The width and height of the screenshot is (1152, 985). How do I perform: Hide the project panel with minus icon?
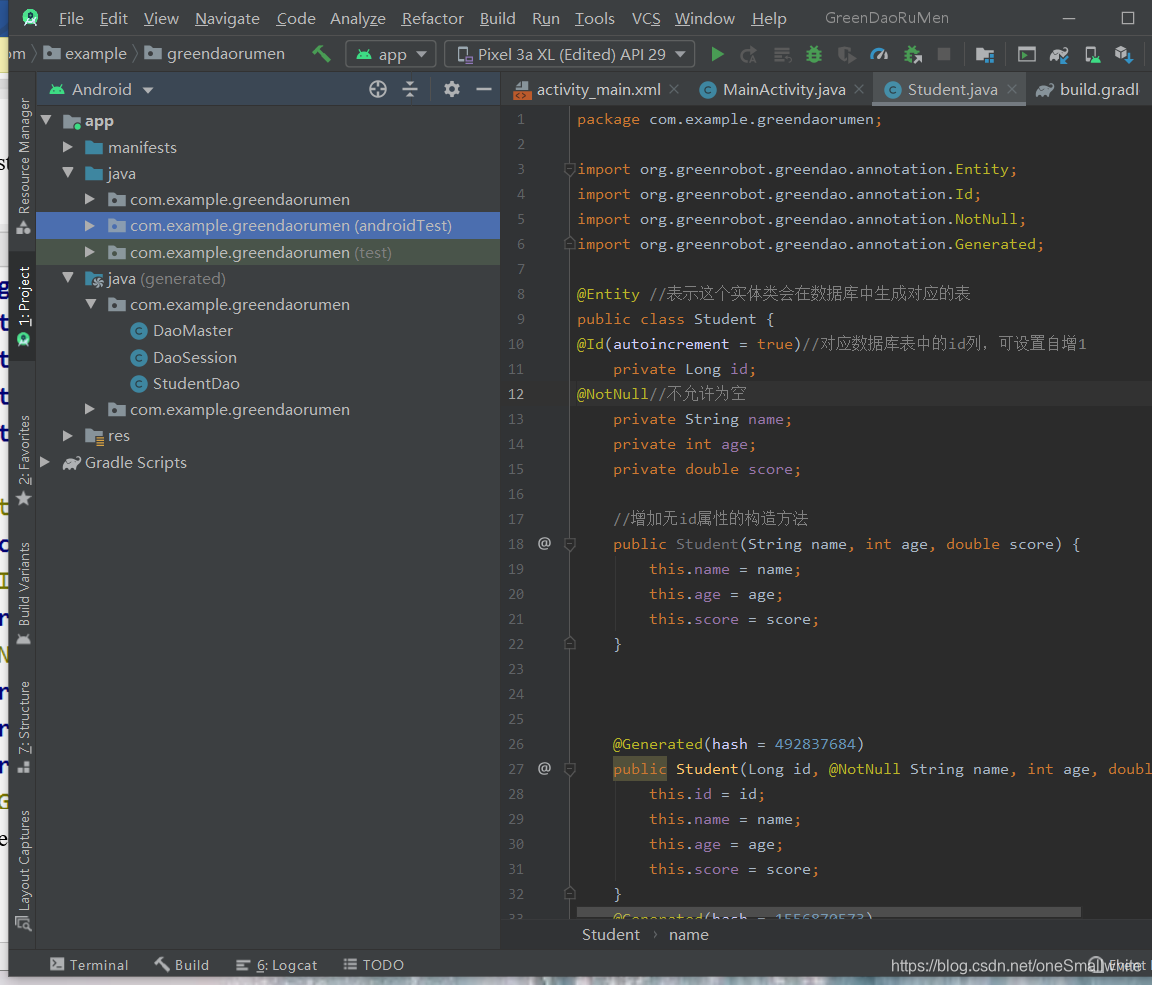(x=483, y=90)
